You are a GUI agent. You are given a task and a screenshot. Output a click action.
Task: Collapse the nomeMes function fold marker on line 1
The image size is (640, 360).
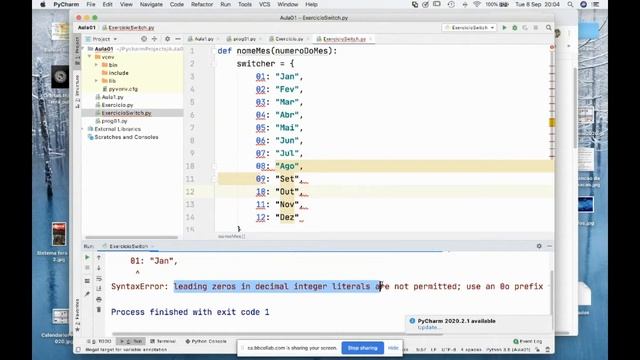213,51
